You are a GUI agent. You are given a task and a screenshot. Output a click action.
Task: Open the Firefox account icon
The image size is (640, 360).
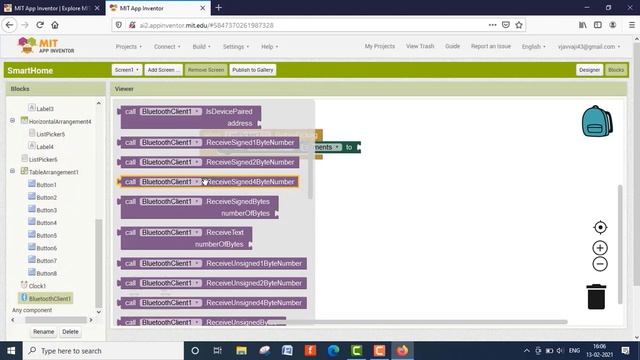[x=613, y=25]
